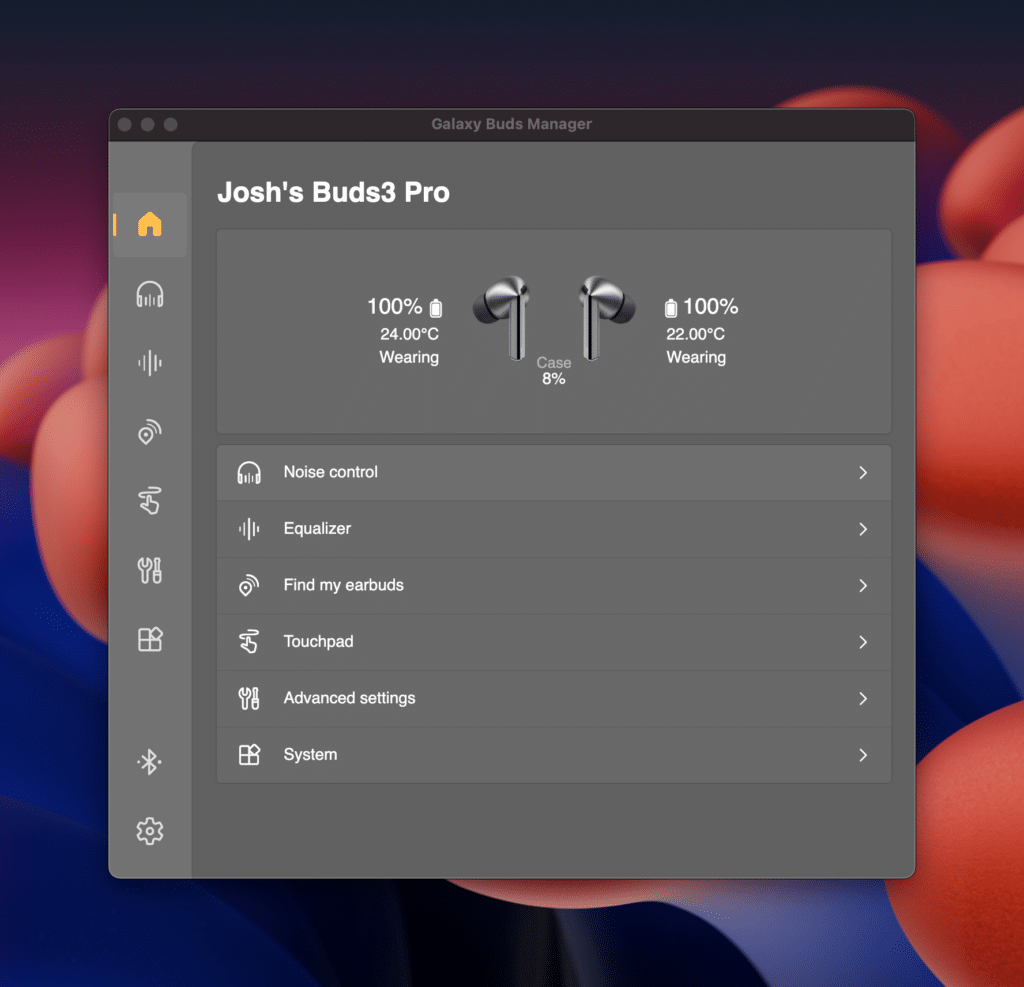Expand the Noise control row chevron
The width and height of the screenshot is (1024, 987).
(x=863, y=473)
